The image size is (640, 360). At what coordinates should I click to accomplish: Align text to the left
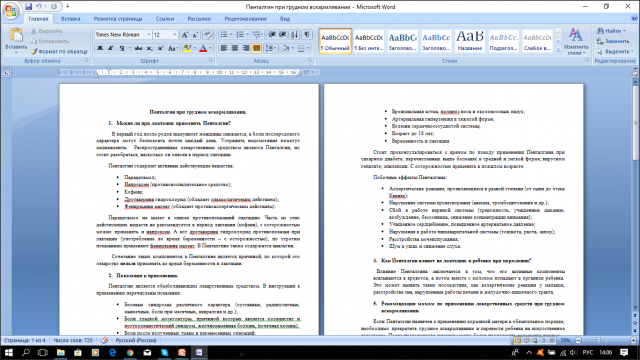(x=224, y=48)
